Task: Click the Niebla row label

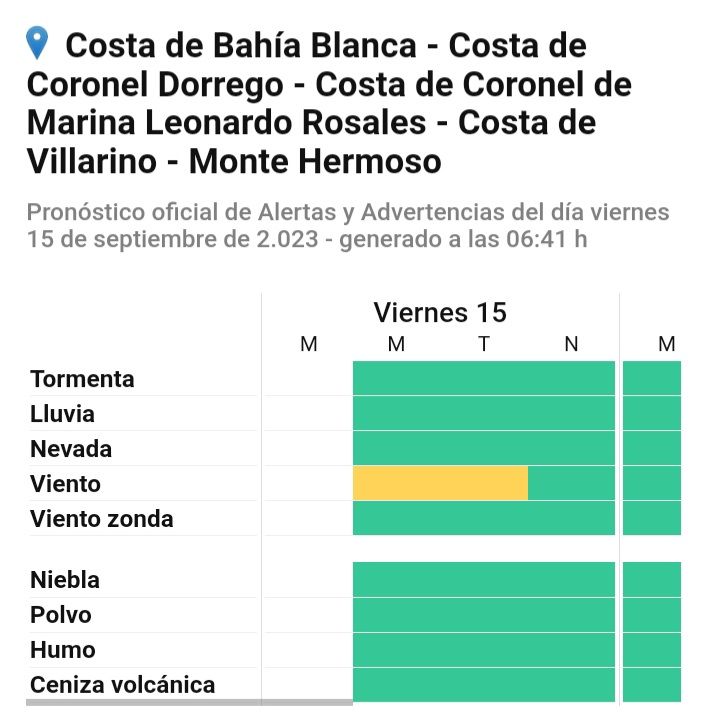Action: (65, 580)
